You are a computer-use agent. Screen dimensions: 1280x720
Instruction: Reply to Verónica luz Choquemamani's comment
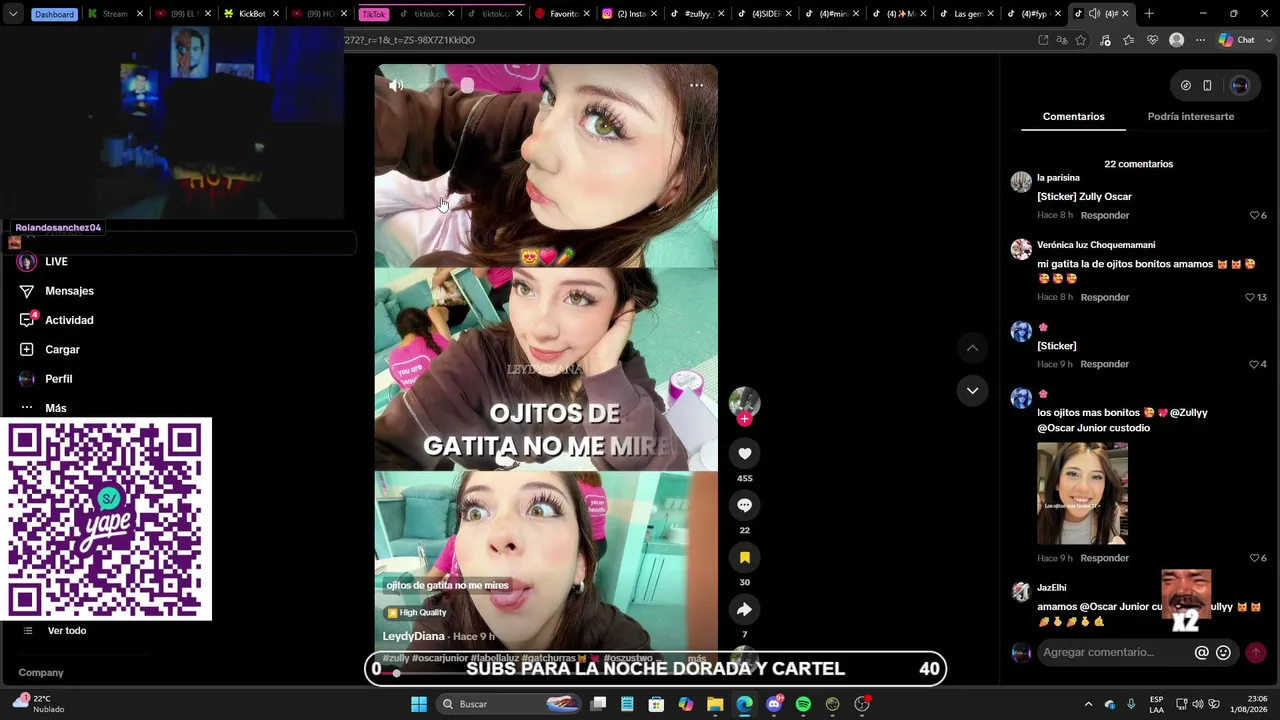pyautogui.click(x=1104, y=298)
